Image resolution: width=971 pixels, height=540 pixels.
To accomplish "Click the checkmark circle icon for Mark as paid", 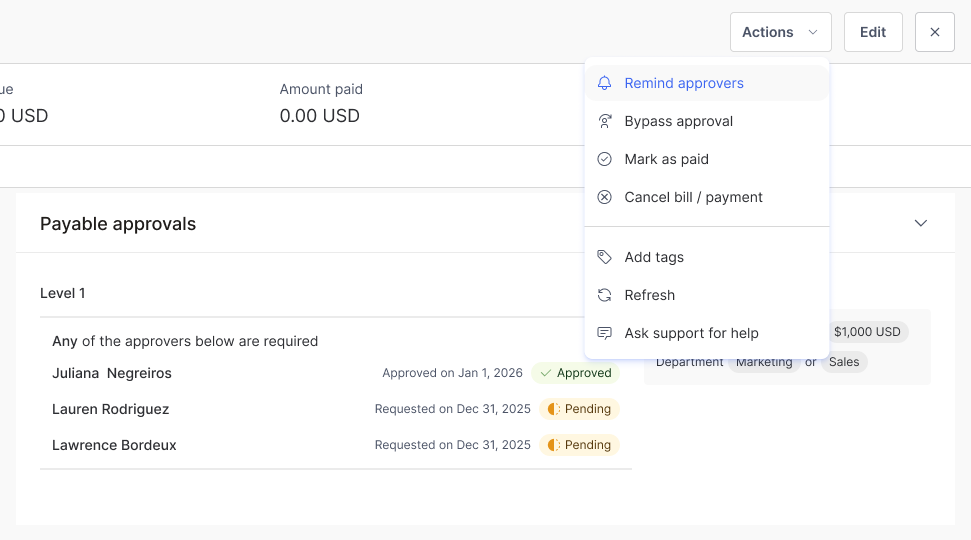I will point(604,160).
